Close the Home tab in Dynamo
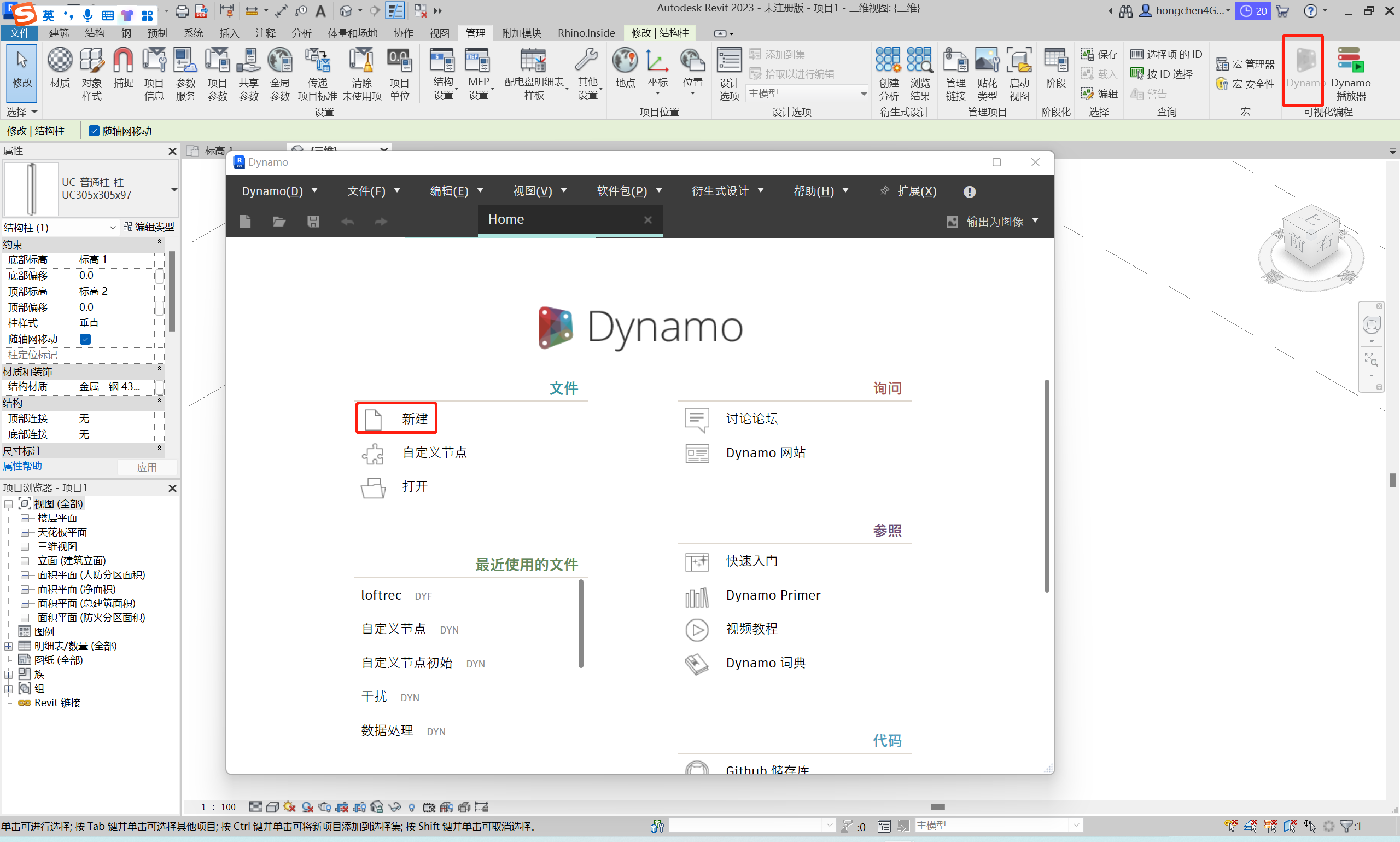 click(x=647, y=219)
